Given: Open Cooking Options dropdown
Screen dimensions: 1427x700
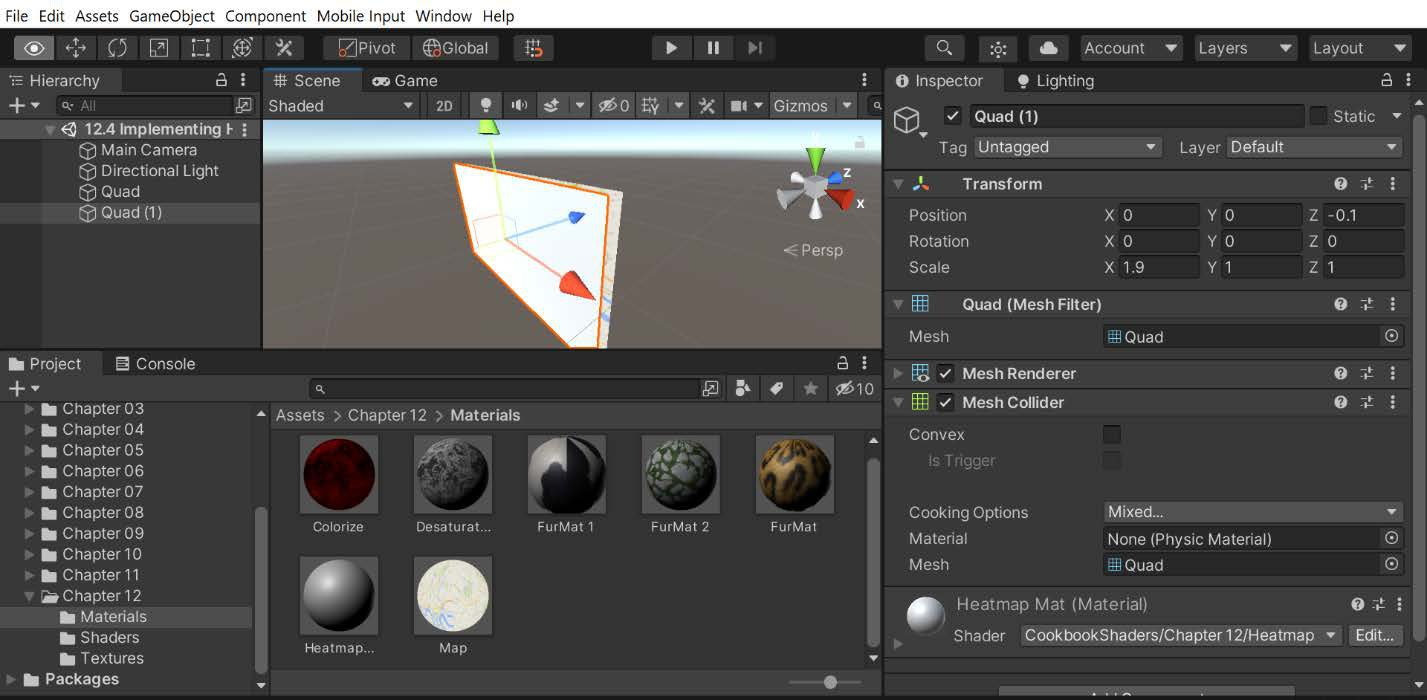Looking at the screenshot, I should click(1253, 512).
